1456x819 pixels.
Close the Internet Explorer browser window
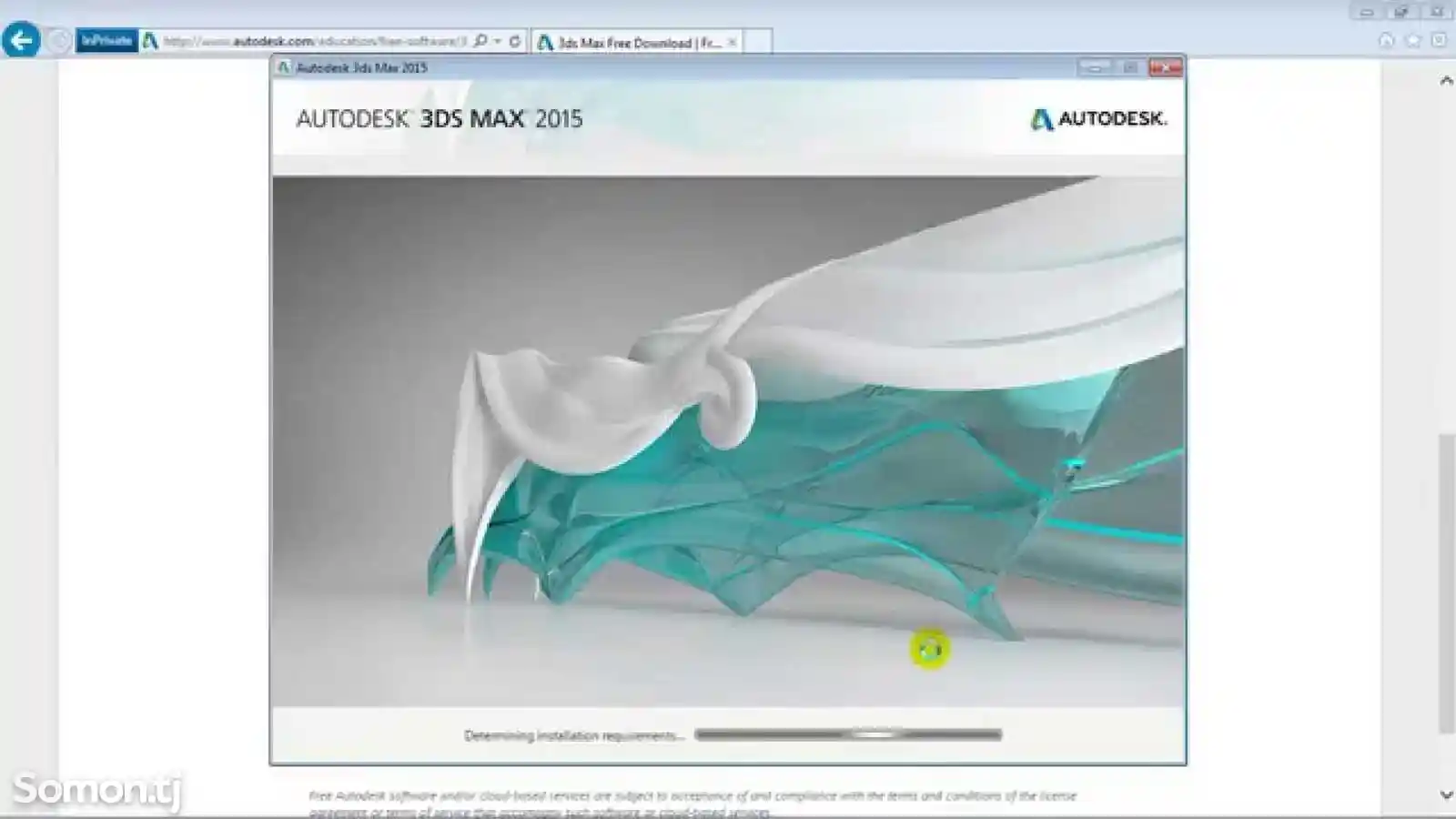1438,12
